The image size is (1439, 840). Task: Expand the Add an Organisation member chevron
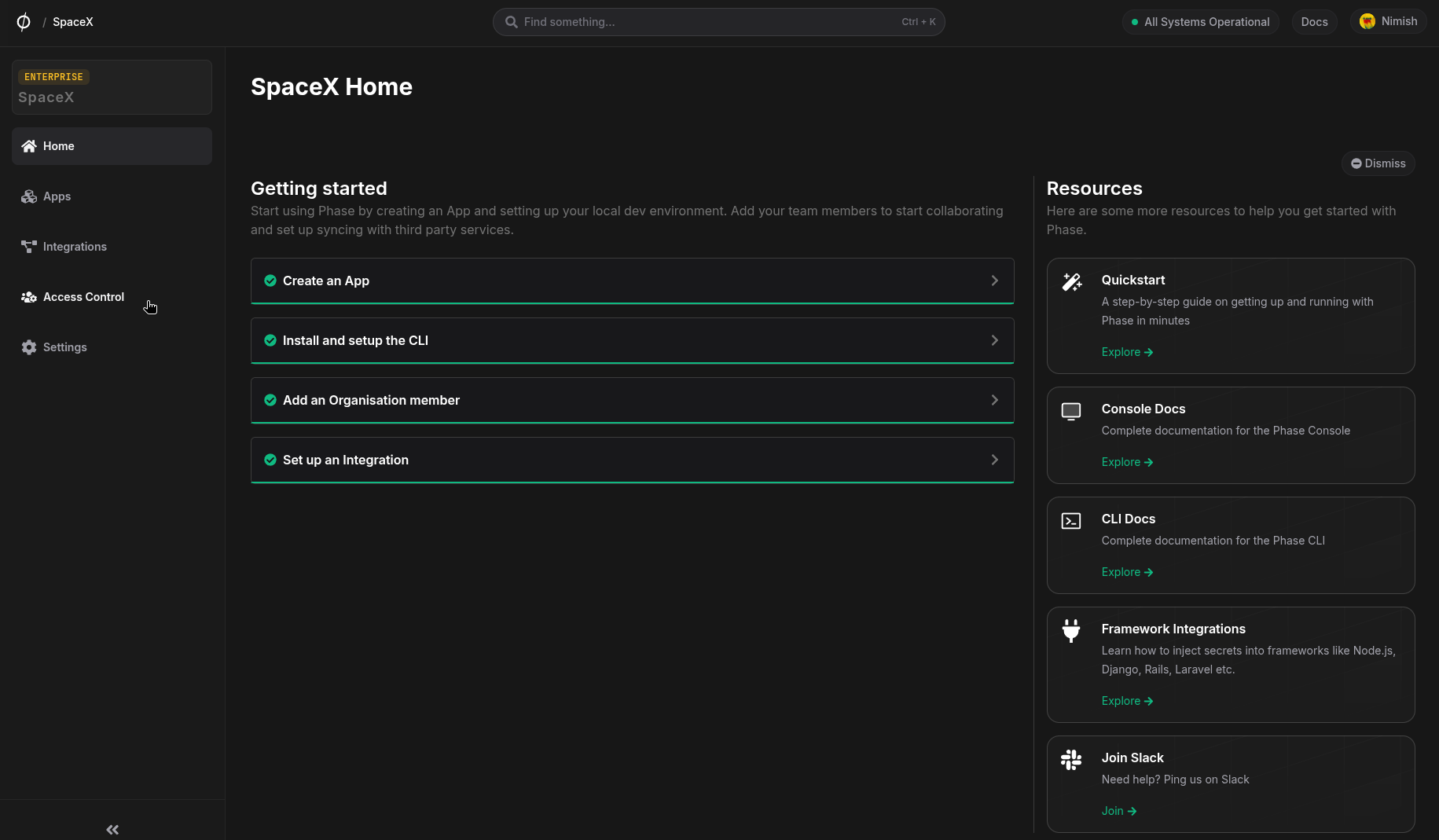tap(995, 400)
